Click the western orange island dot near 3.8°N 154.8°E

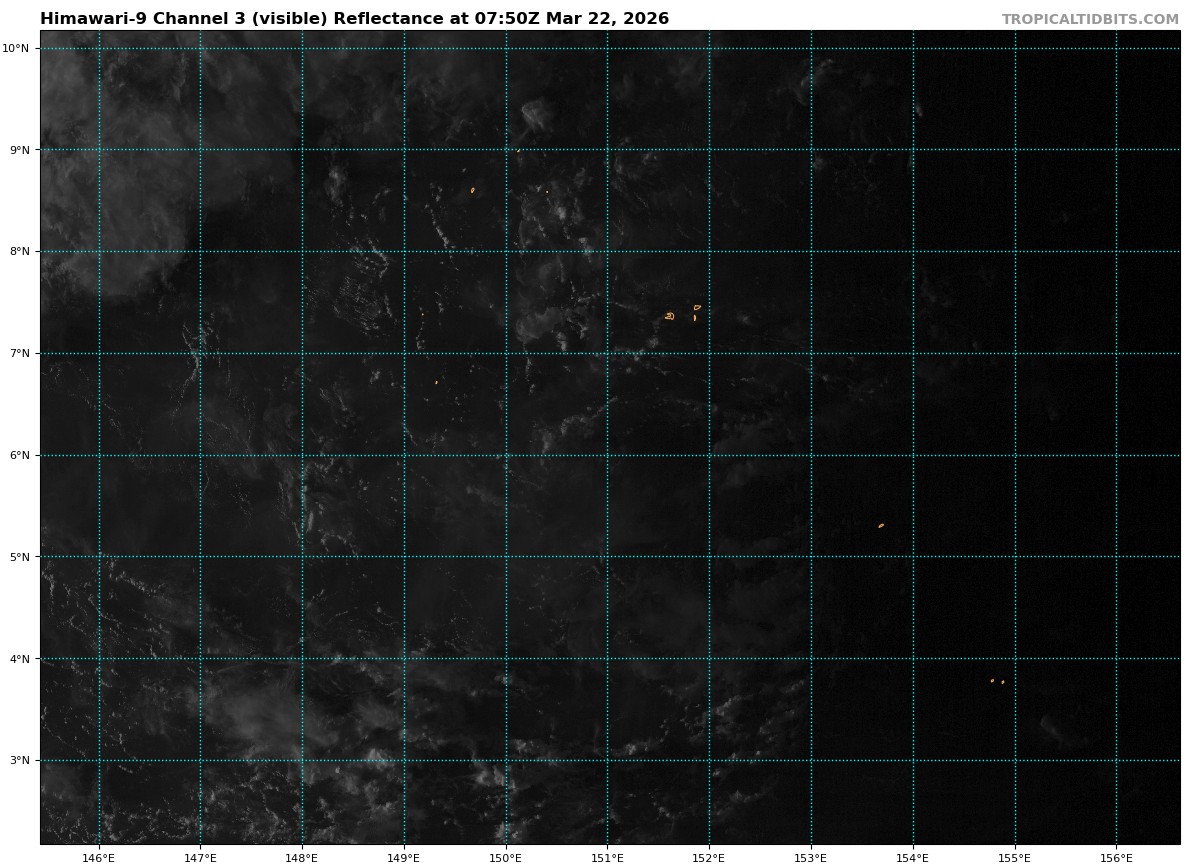click(992, 681)
